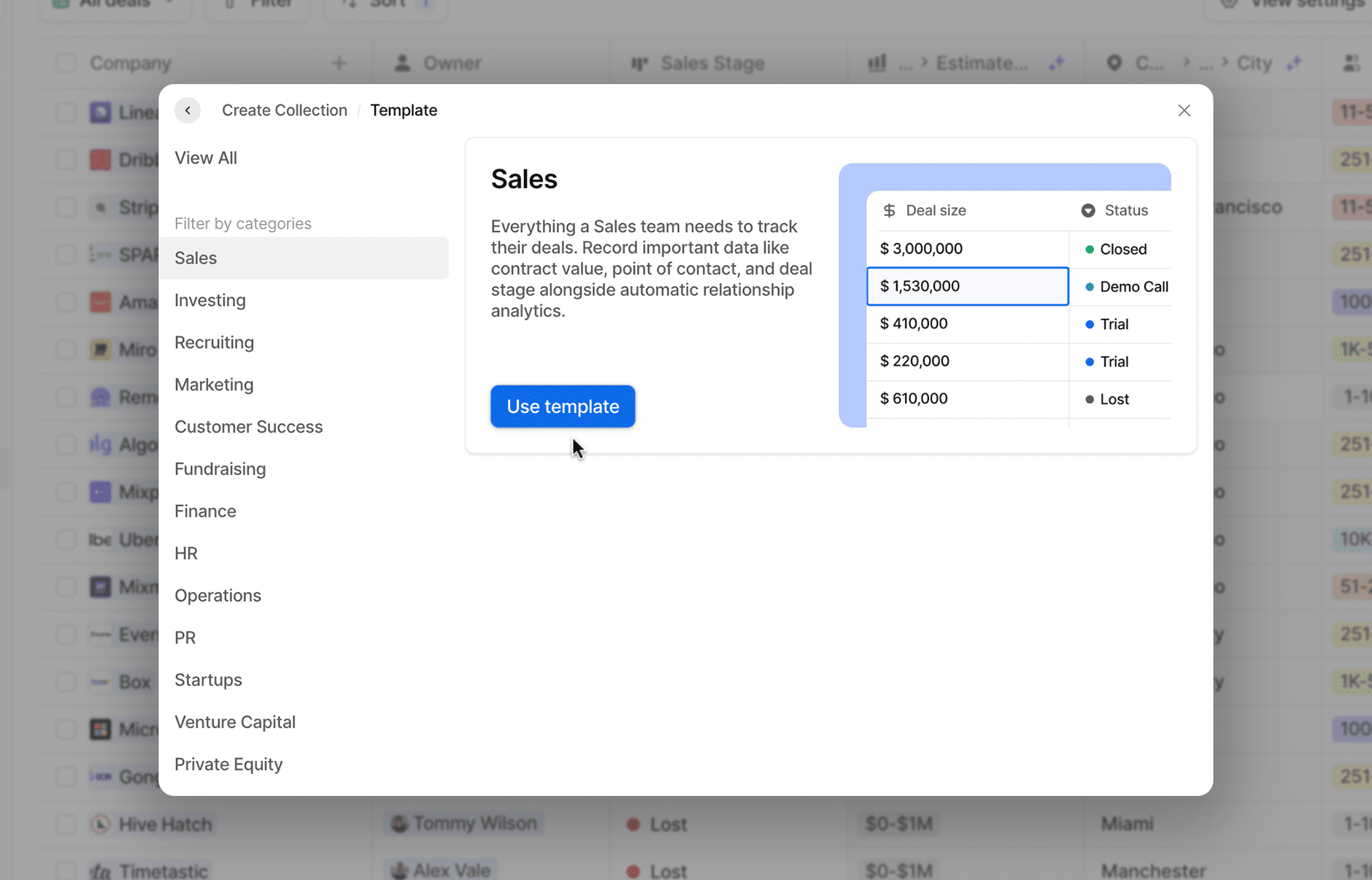Click the Tommy Wilson owner chip
The height and width of the screenshot is (880, 1372).
(464, 824)
